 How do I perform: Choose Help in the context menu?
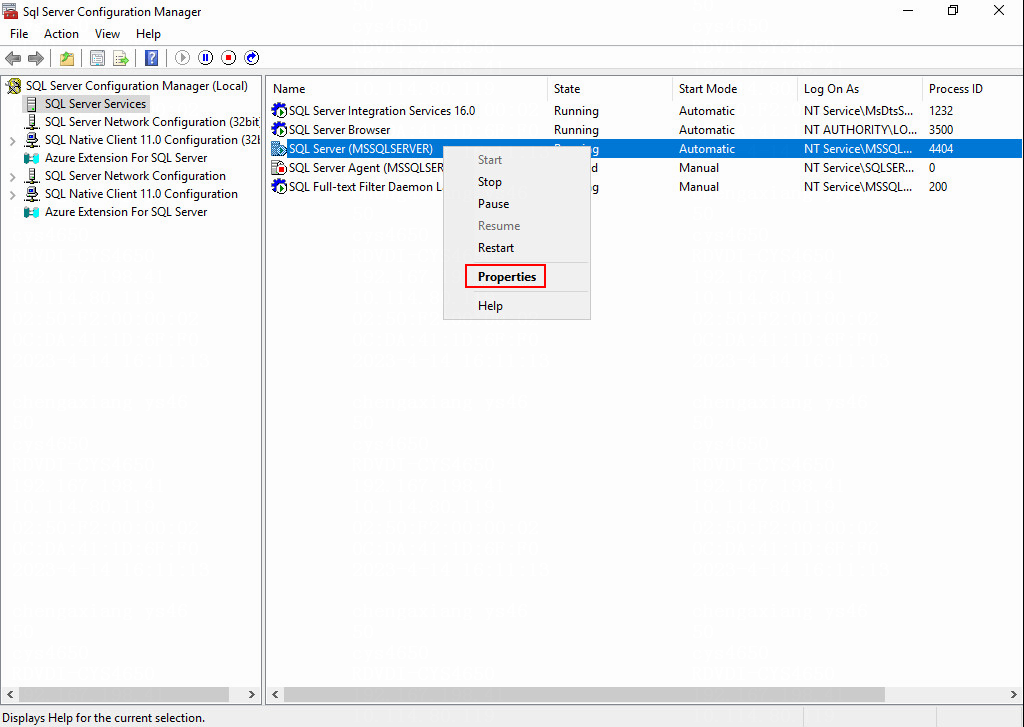pyautogui.click(x=517, y=306)
